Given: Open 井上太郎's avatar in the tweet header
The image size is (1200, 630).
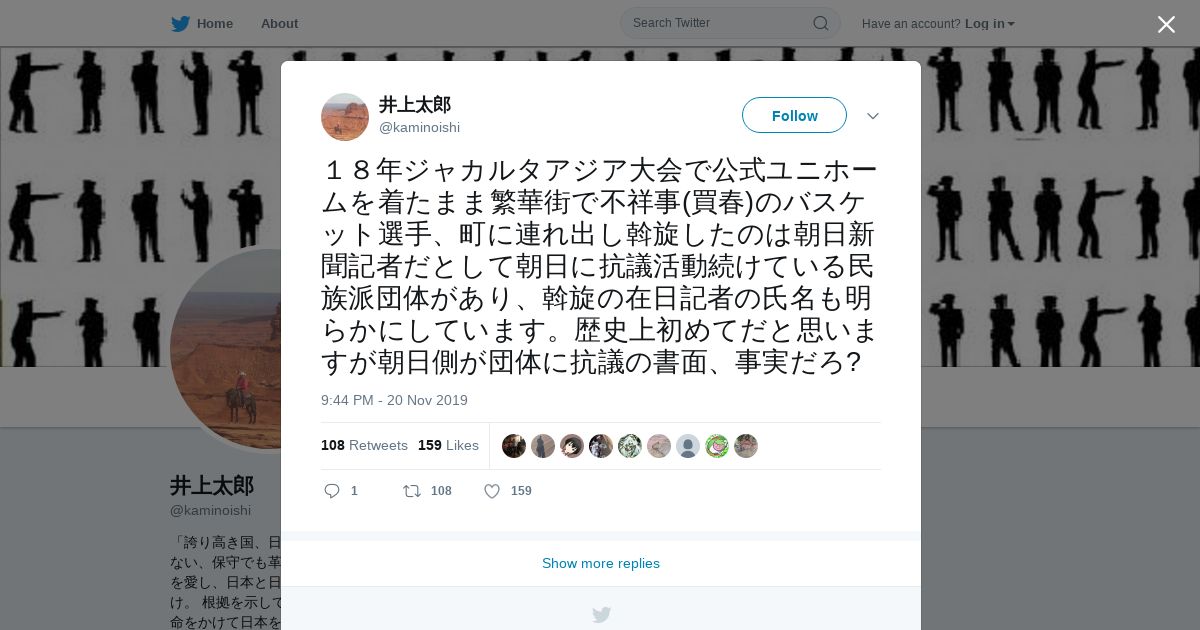Looking at the screenshot, I should (345, 117).
